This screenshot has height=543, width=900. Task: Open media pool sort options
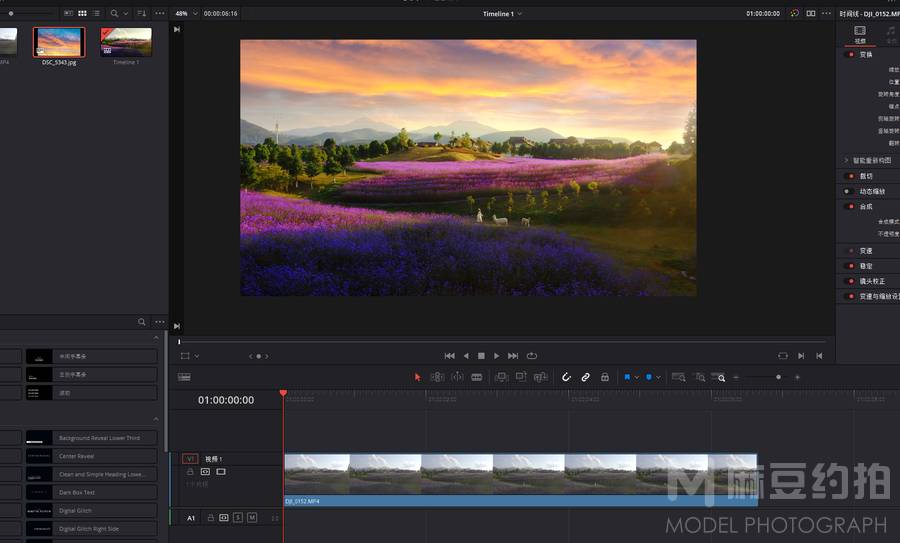click(x=142, y=13)
